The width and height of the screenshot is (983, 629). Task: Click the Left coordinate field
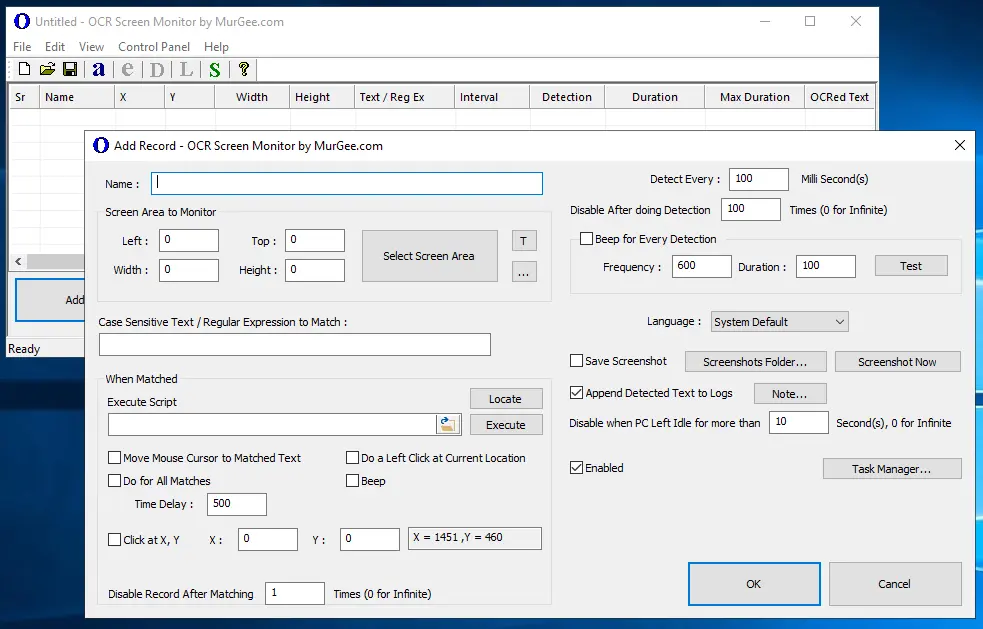point(189,240)
